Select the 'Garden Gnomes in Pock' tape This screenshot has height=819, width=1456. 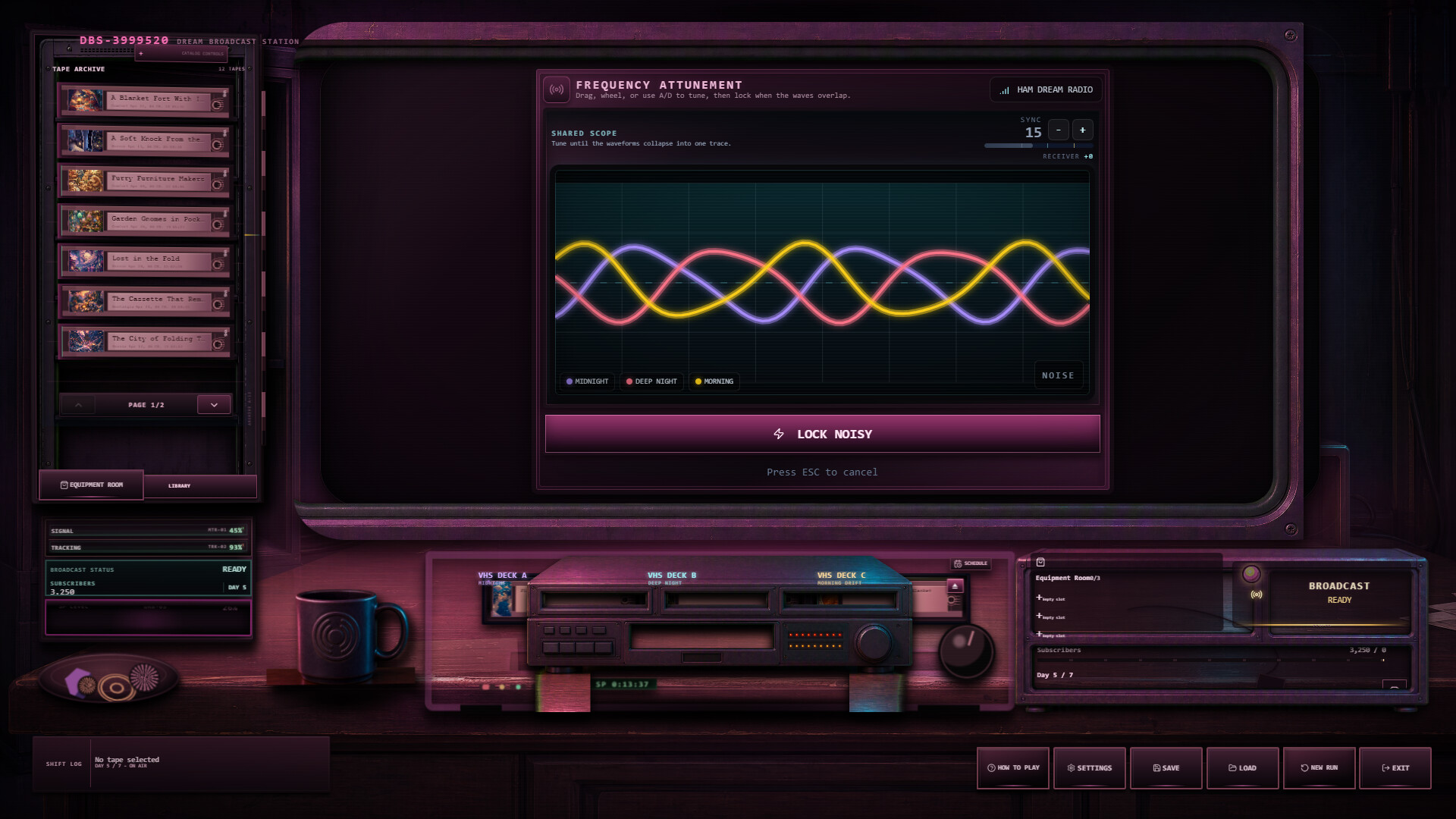(144, 221)
